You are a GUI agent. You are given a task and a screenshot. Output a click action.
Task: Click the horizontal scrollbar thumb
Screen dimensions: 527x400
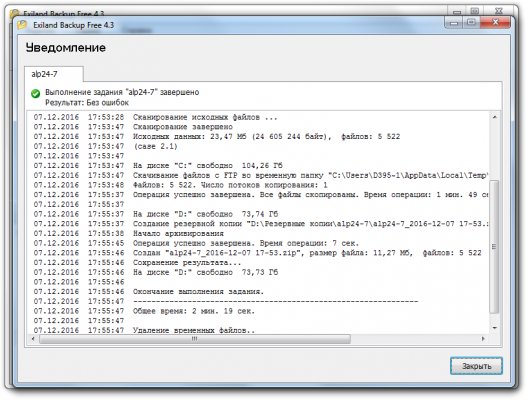195,339
